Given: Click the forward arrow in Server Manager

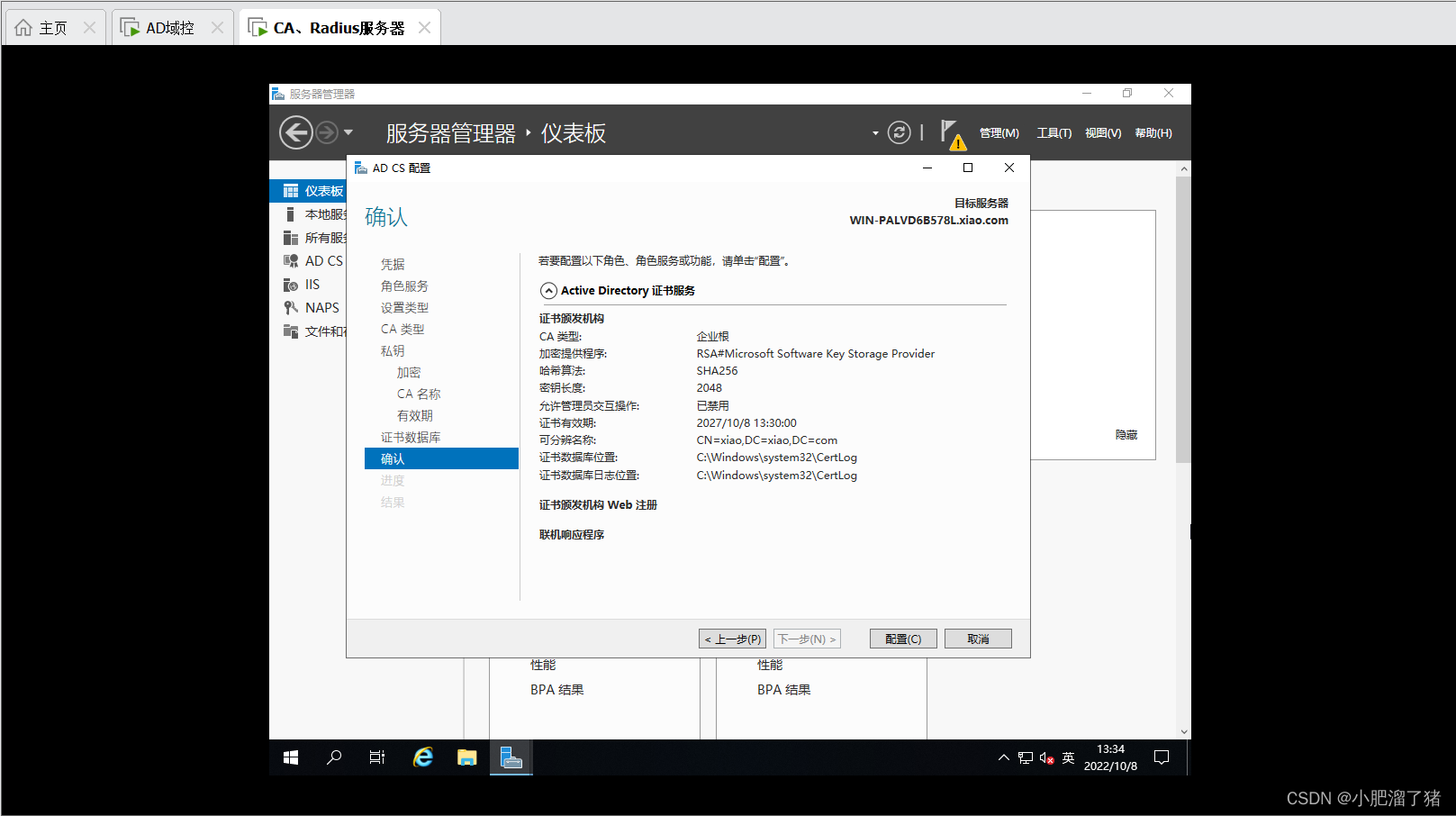Looking at the screenshot, I should pyautogui.click(x=327, y=132).
